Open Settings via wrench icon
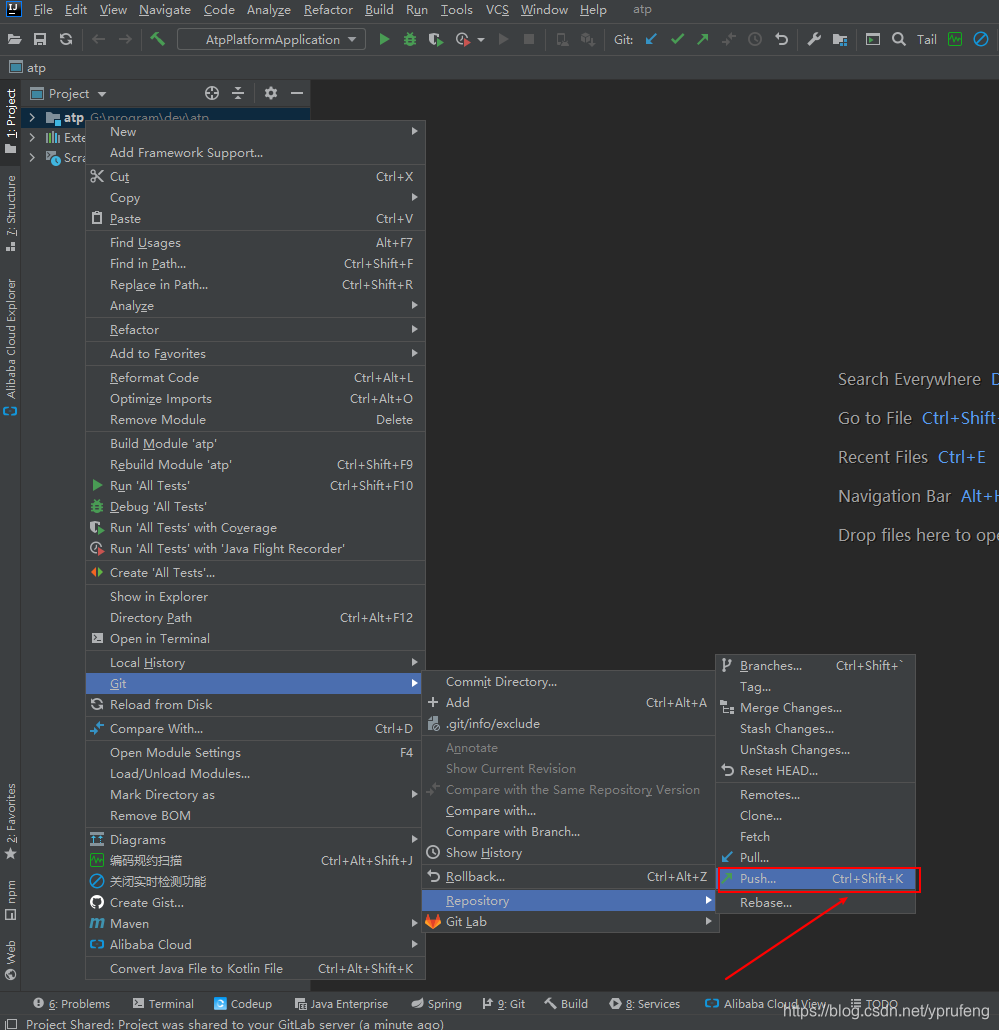This screenshot has width=999, height=1030. (x=814, y=39)
